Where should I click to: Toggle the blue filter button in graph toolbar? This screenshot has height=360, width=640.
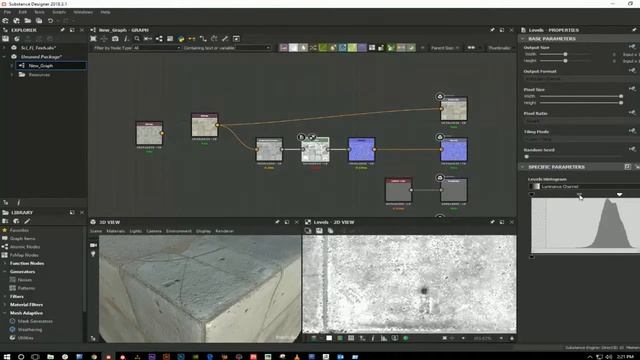342,48
